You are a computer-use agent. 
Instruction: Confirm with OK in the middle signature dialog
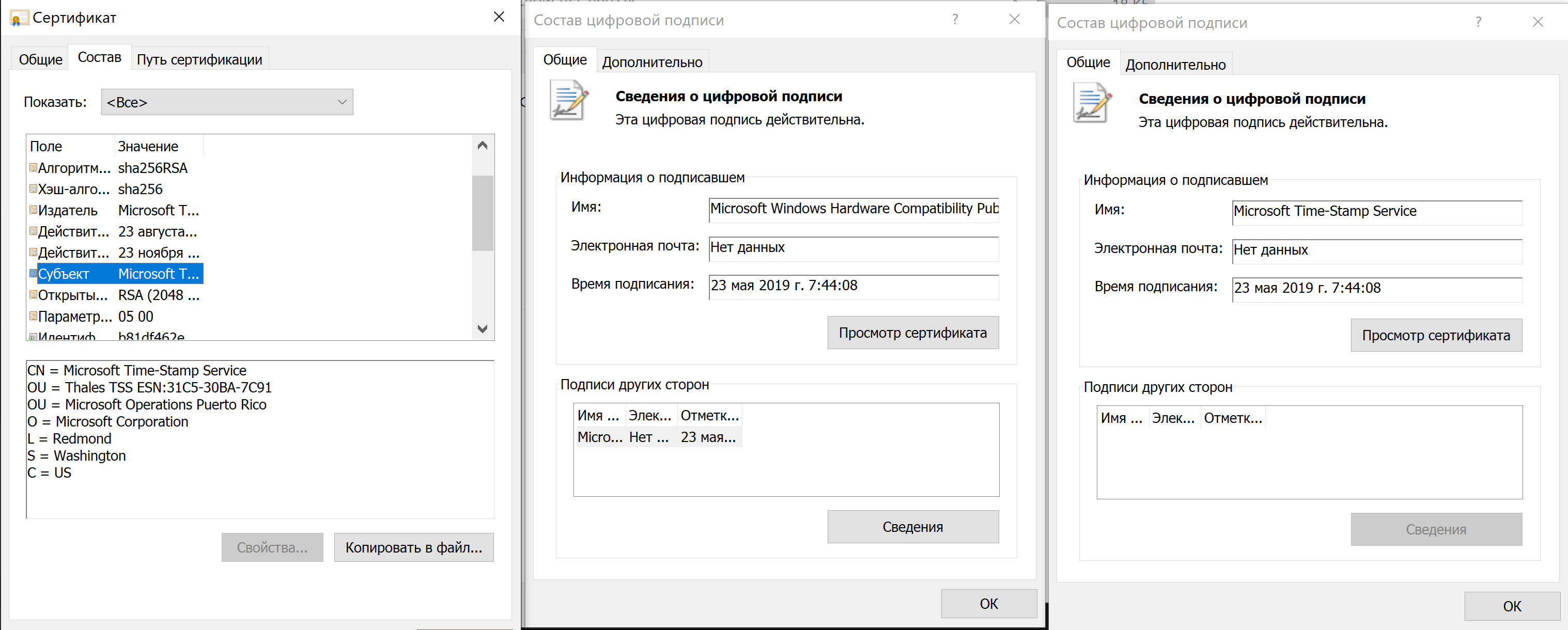(x=989, y=603)
